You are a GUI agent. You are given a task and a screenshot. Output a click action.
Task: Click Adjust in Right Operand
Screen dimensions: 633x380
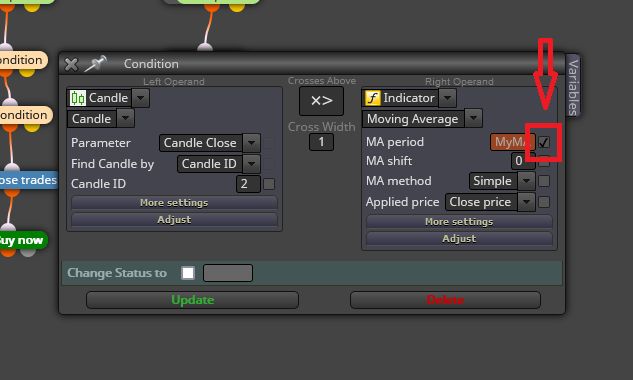pos(459,239)
